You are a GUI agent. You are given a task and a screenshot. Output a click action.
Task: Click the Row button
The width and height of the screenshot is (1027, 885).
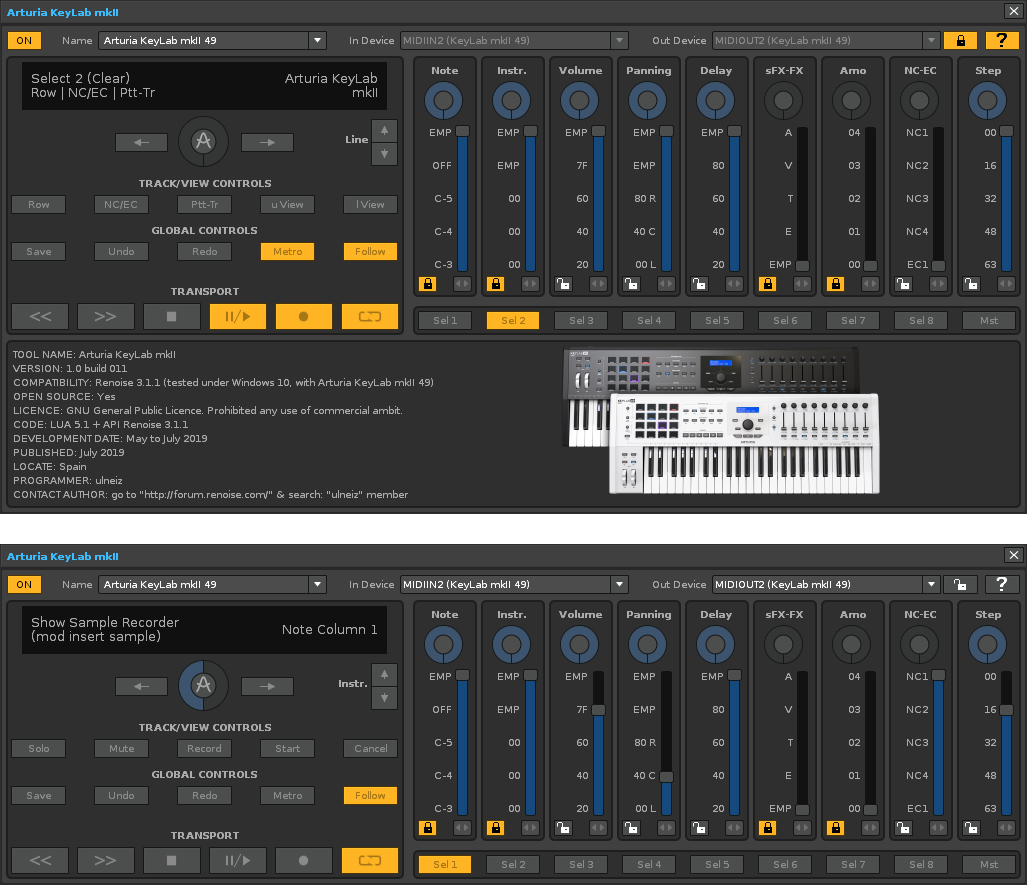[x=39, y=204]
